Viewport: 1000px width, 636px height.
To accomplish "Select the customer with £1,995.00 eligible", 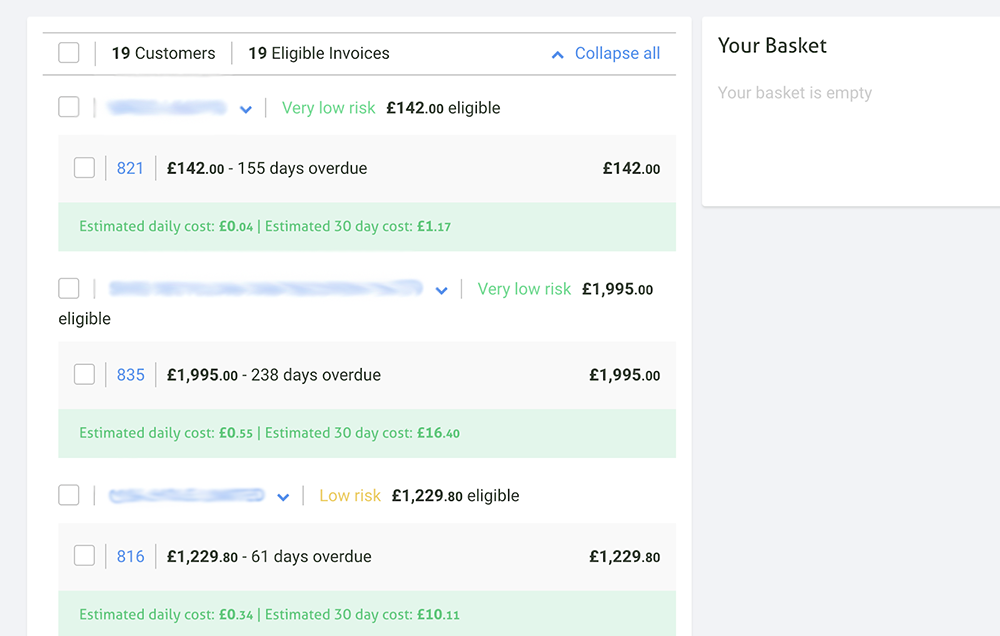I will [x=69, y=289].
